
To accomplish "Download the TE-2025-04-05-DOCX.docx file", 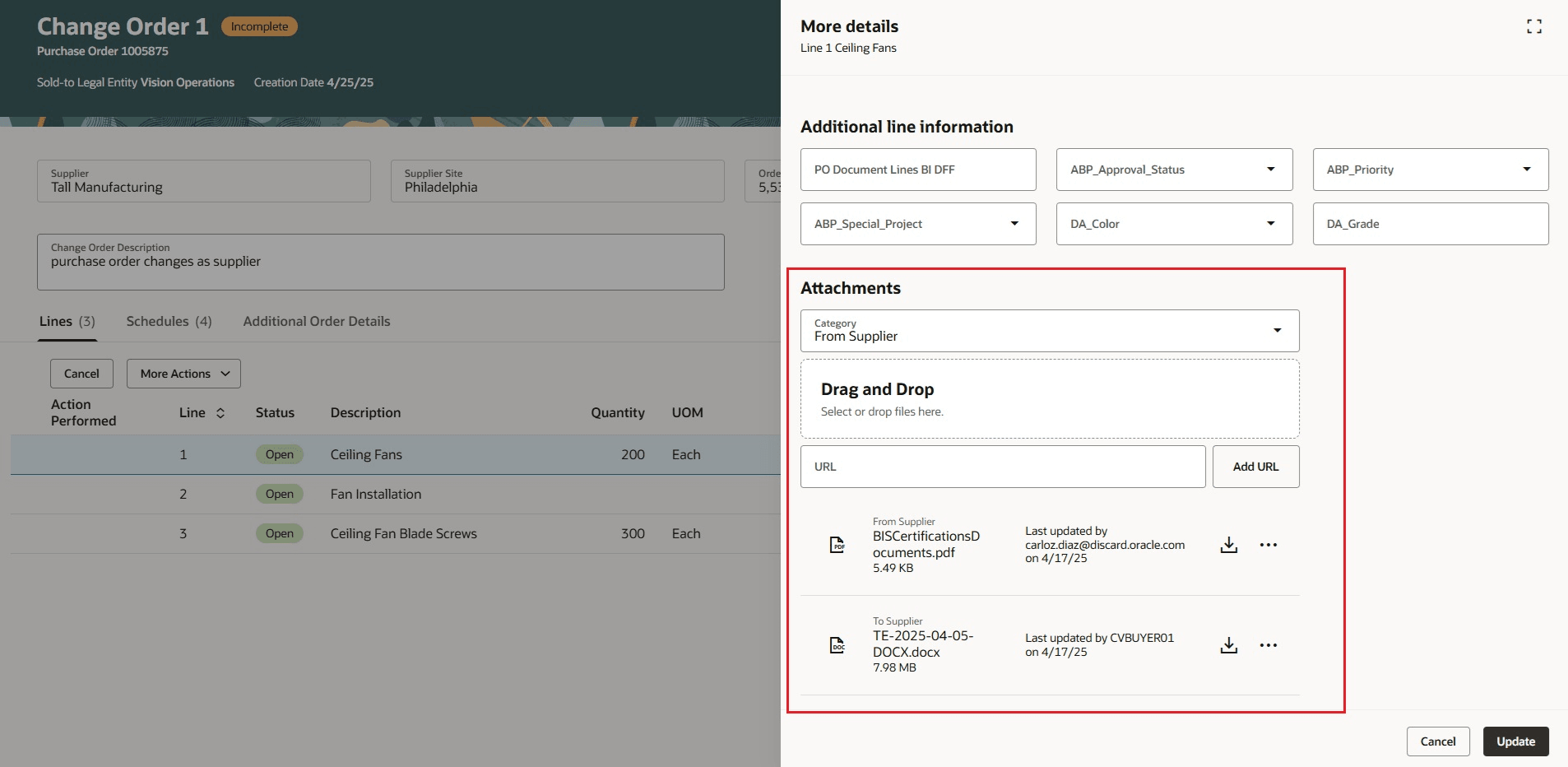I will point(1227,644).
